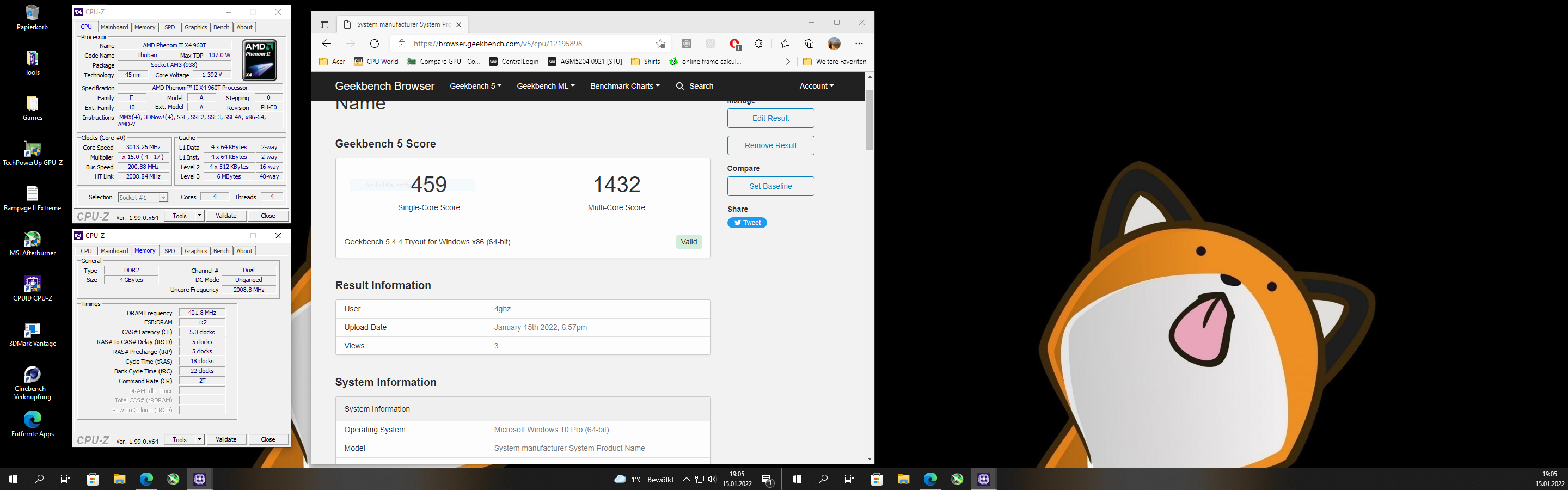This screenshot has height=490, width=1568.
Task: Click the Geekbench page vertical scrollbar thumb
Action: coord(869,120)
